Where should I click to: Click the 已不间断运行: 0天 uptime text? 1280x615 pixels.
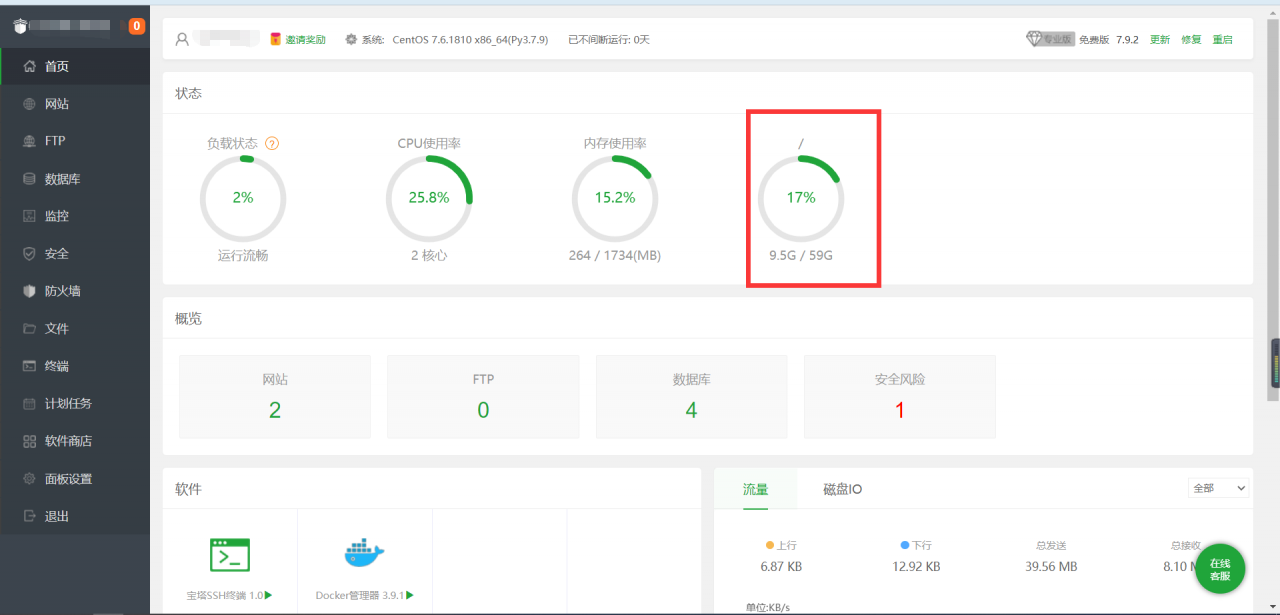[x=609, y=40]
